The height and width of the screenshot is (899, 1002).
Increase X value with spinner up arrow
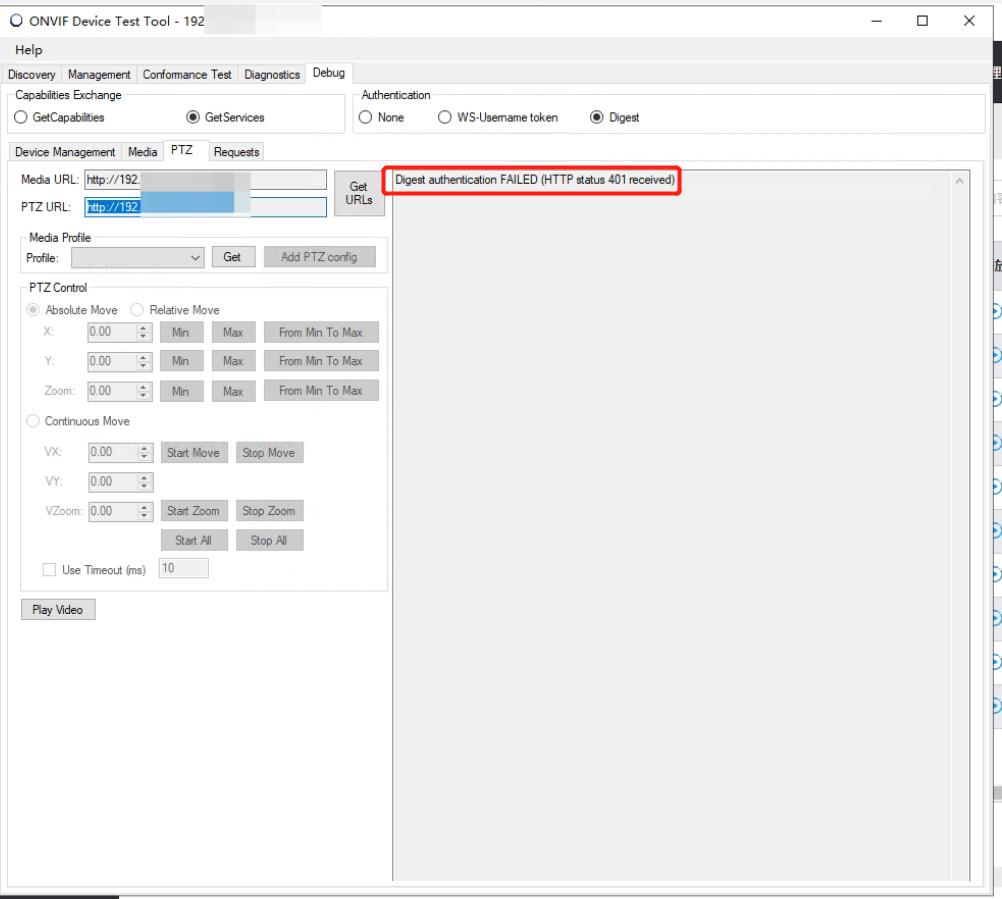tap(143, 328)
